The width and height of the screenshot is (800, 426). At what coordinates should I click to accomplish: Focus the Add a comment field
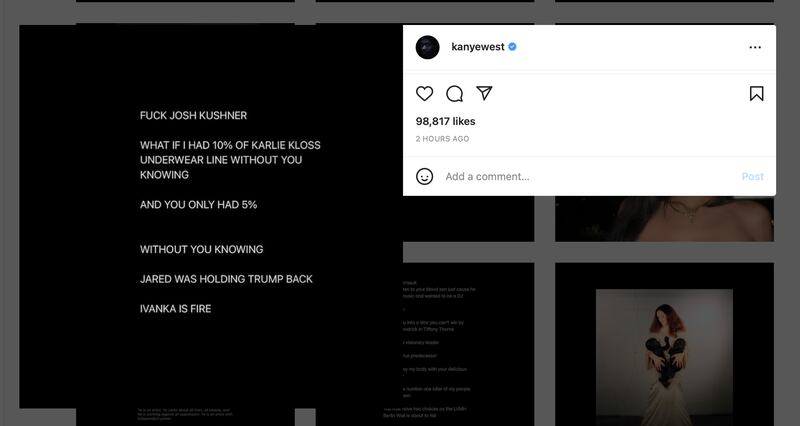point(589,177)
